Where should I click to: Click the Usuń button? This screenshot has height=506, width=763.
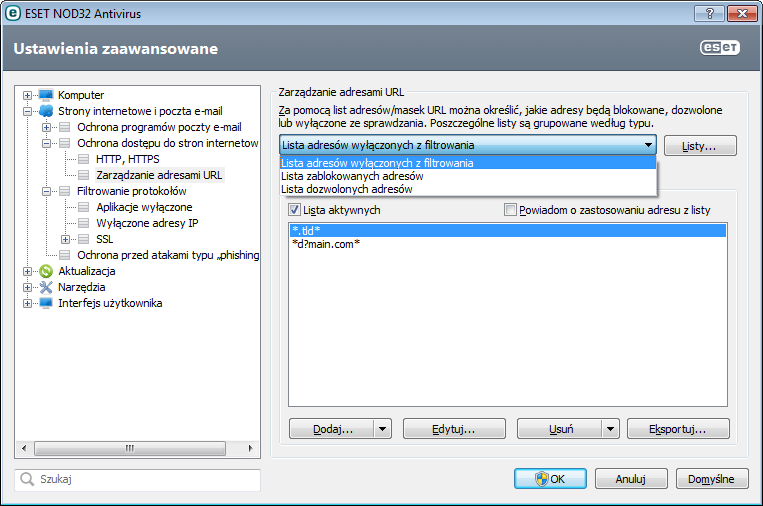coord(560,429)
